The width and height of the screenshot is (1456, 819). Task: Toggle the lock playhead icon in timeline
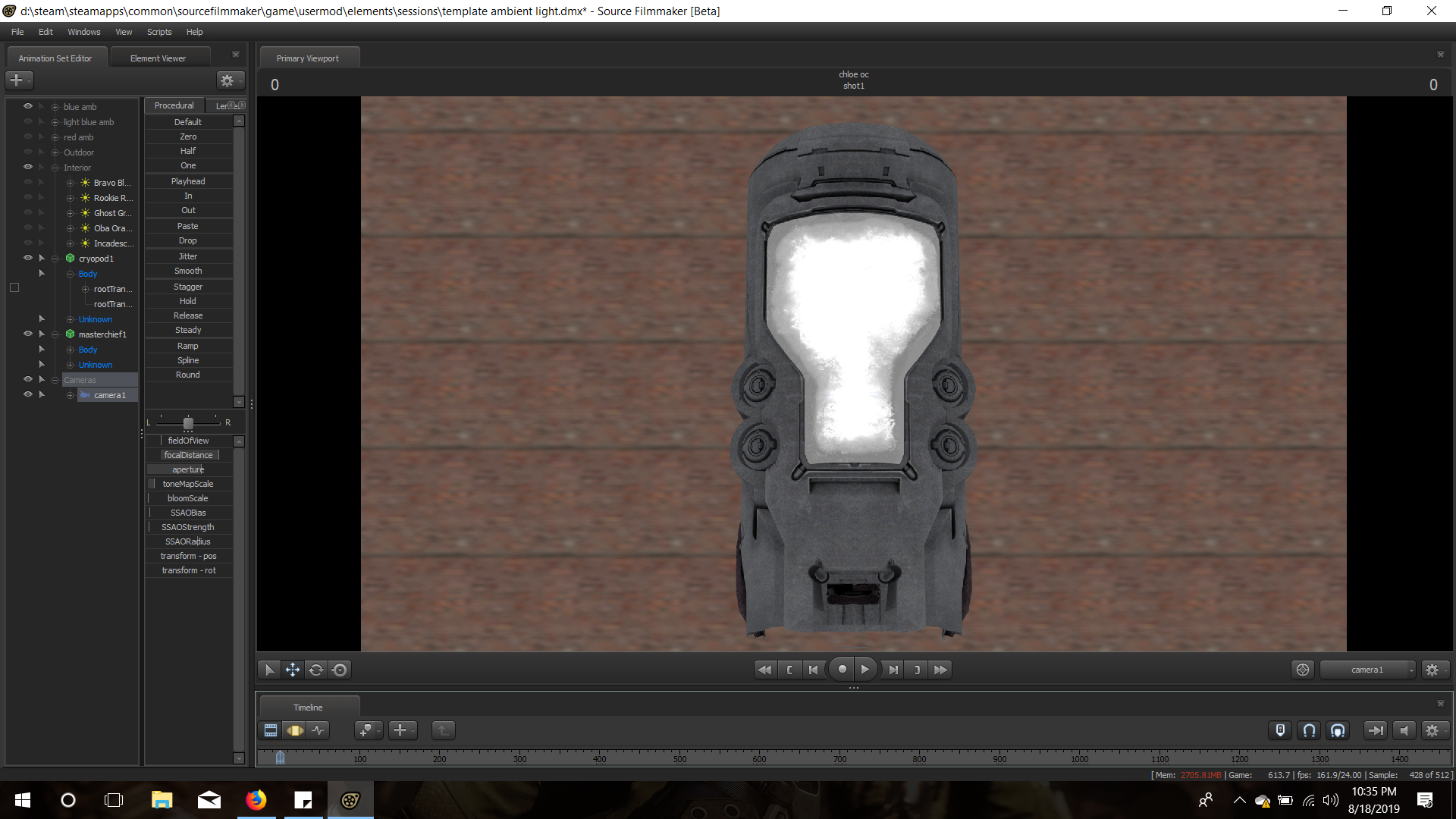click(1280, 730)
